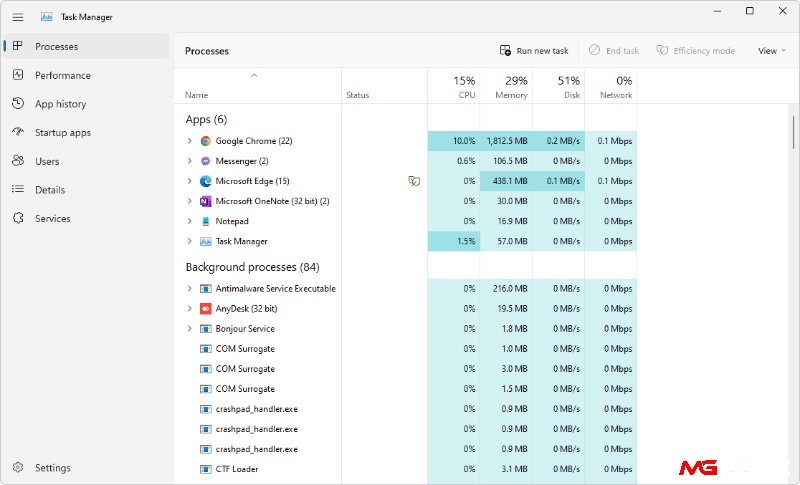Click the Background processes (84) header
The image size is (800, 485).
tap(253, 267)
